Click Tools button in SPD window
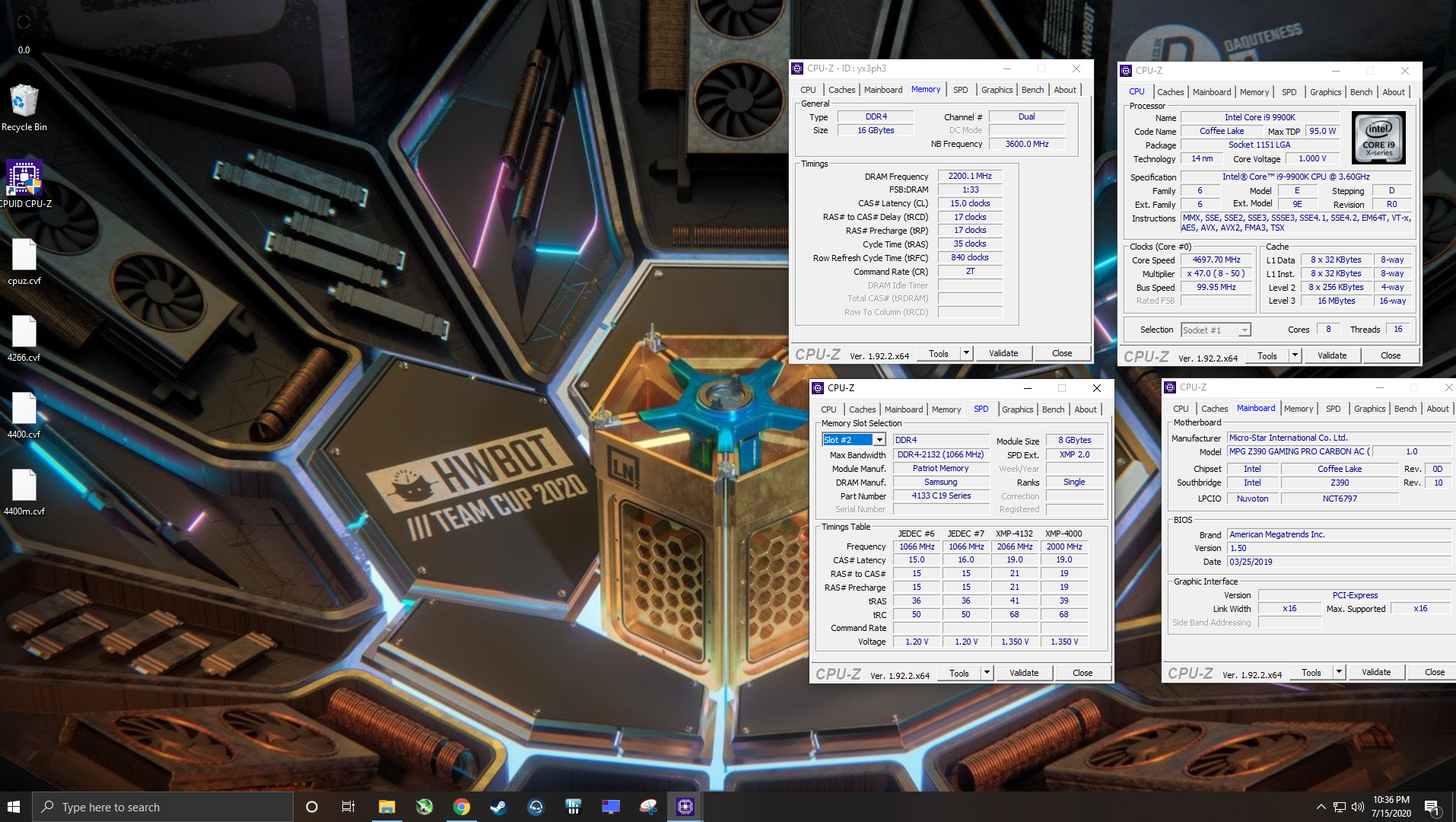This screenshot has height=822, width=1456. pos(959,673)
